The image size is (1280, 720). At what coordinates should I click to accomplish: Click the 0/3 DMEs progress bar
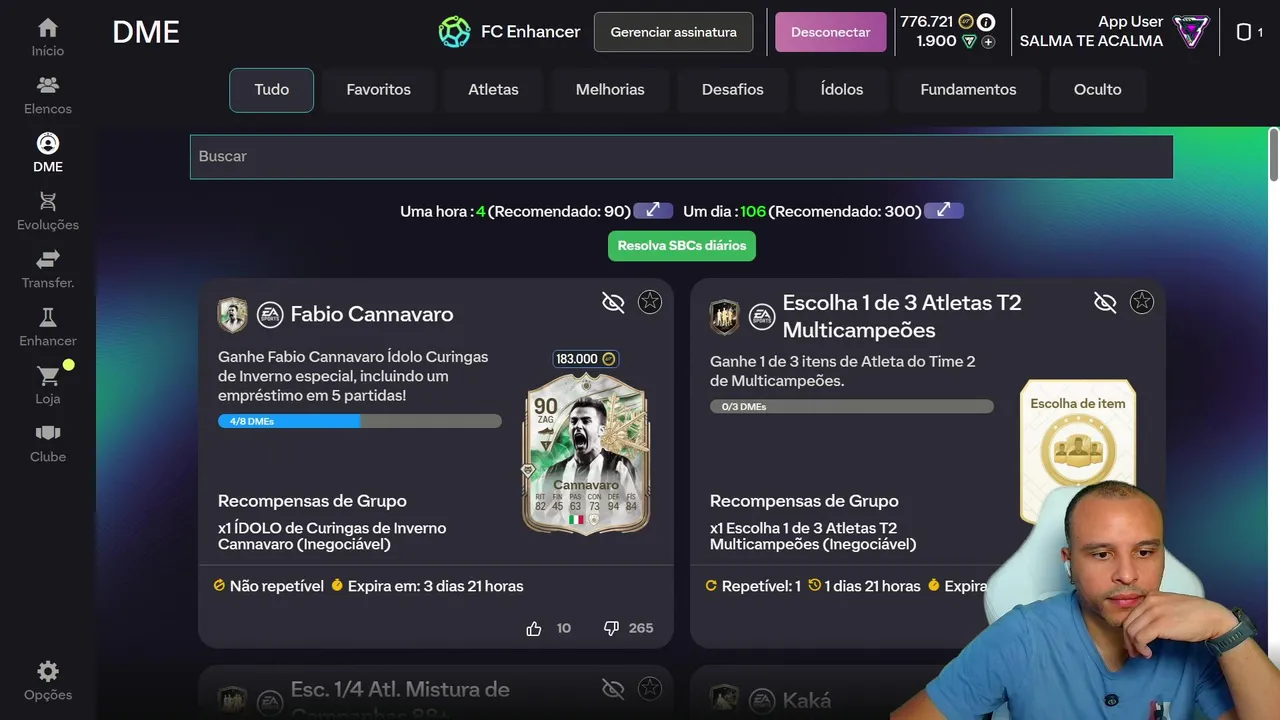tap(852, 407)
